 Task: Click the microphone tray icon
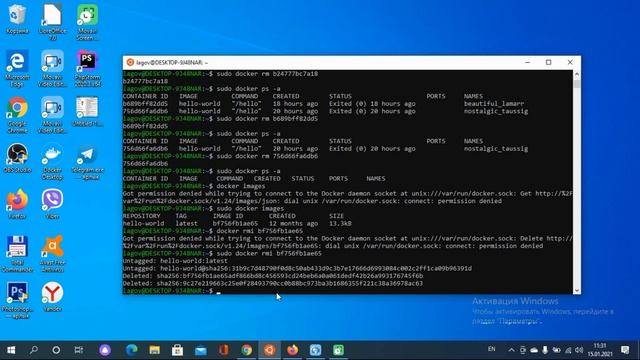coord(545,350)
